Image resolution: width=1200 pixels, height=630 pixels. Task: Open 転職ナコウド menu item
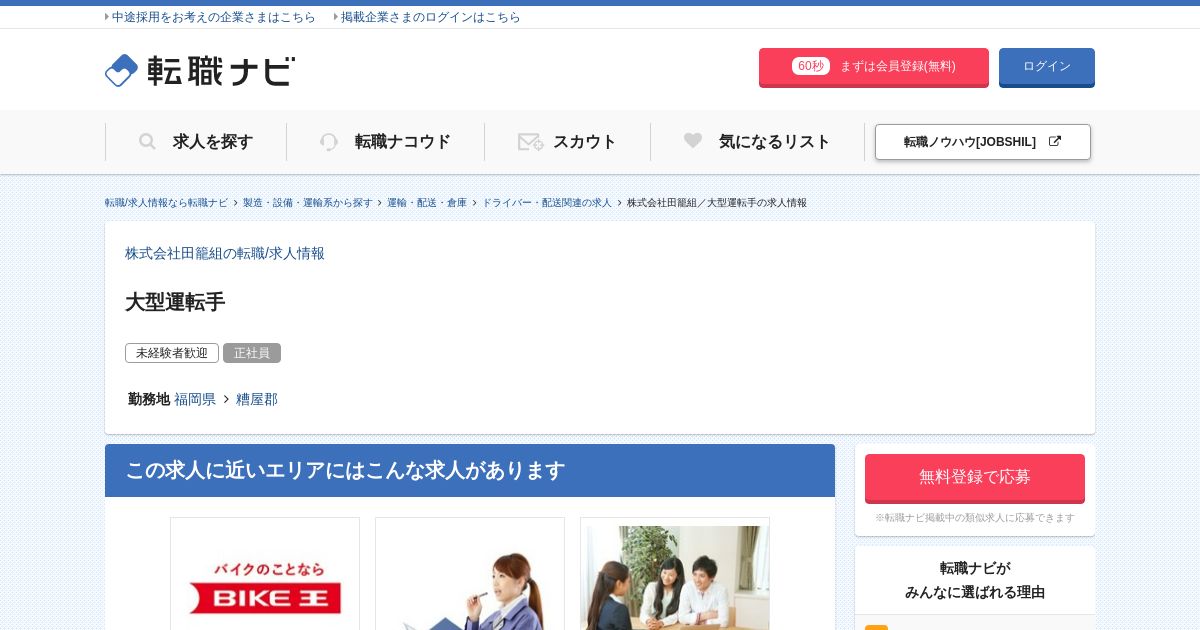click(386, 142)
